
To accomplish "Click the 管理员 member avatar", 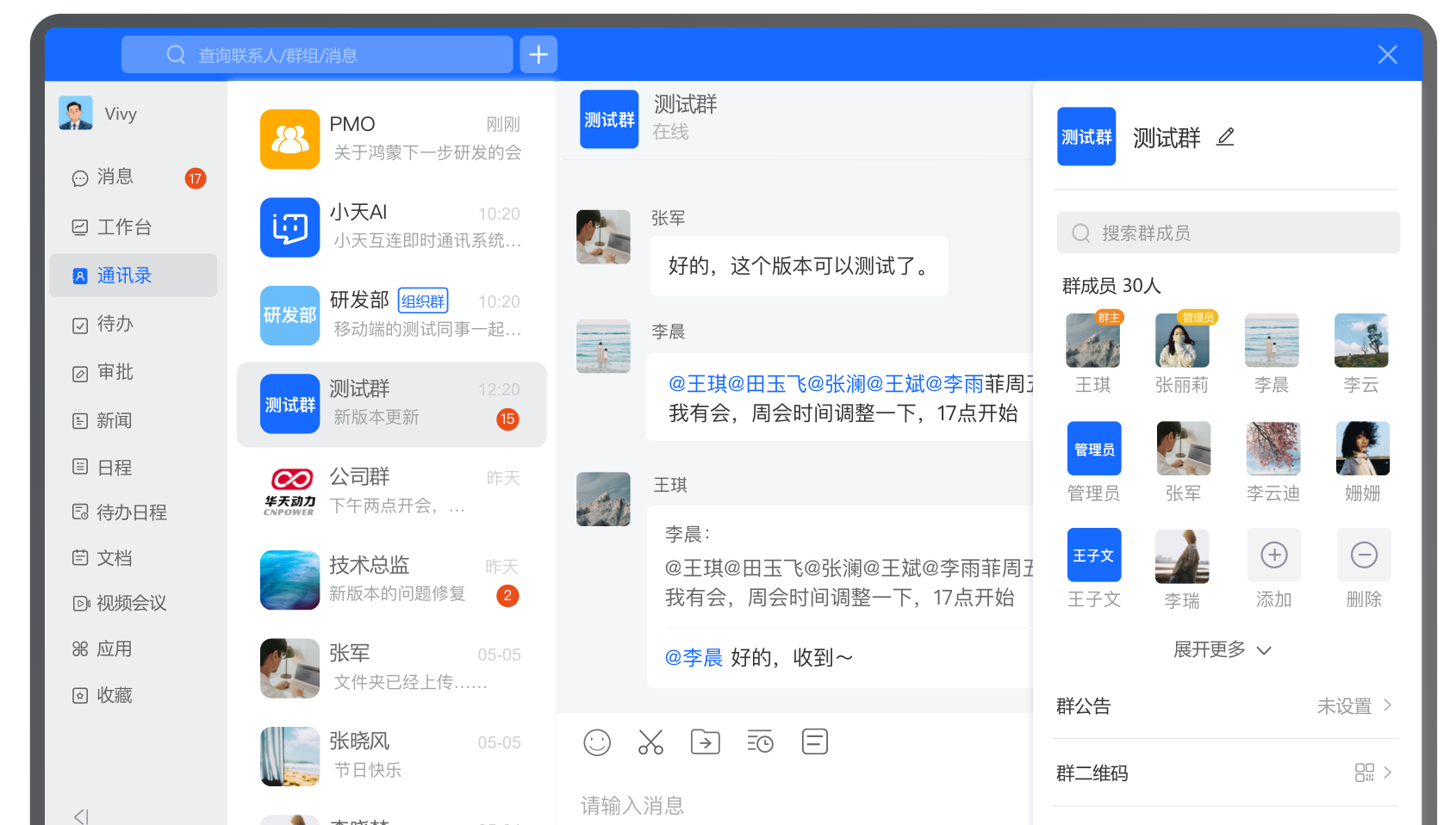I will pos(1094,448).
